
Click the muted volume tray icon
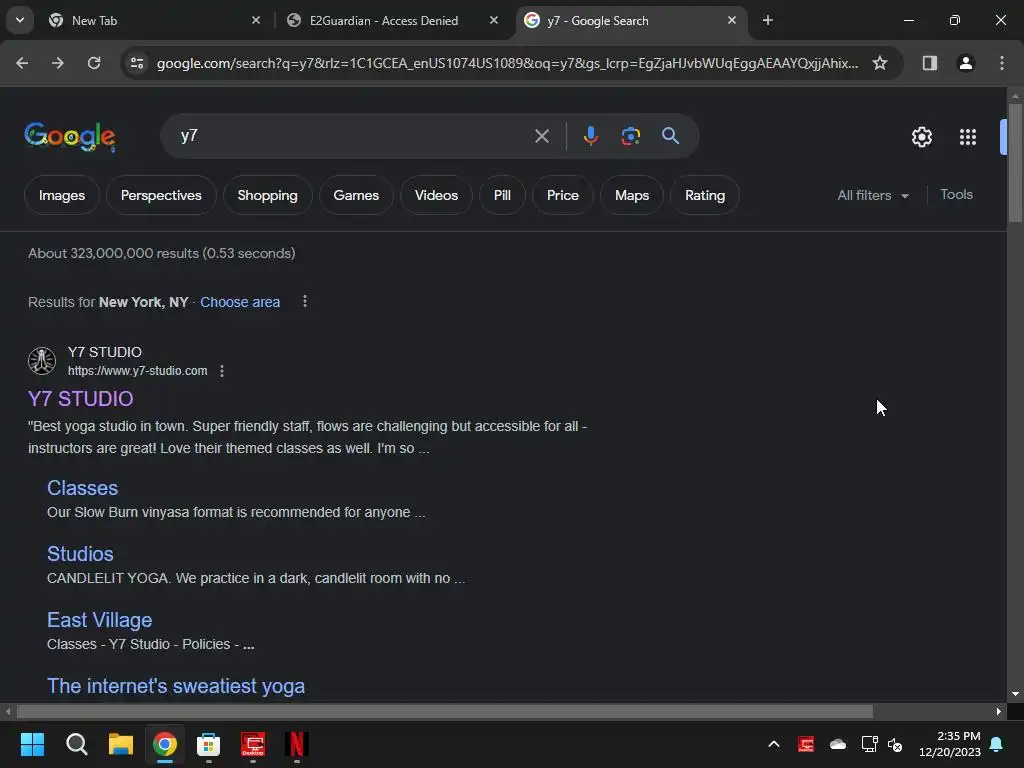[895, 744]
